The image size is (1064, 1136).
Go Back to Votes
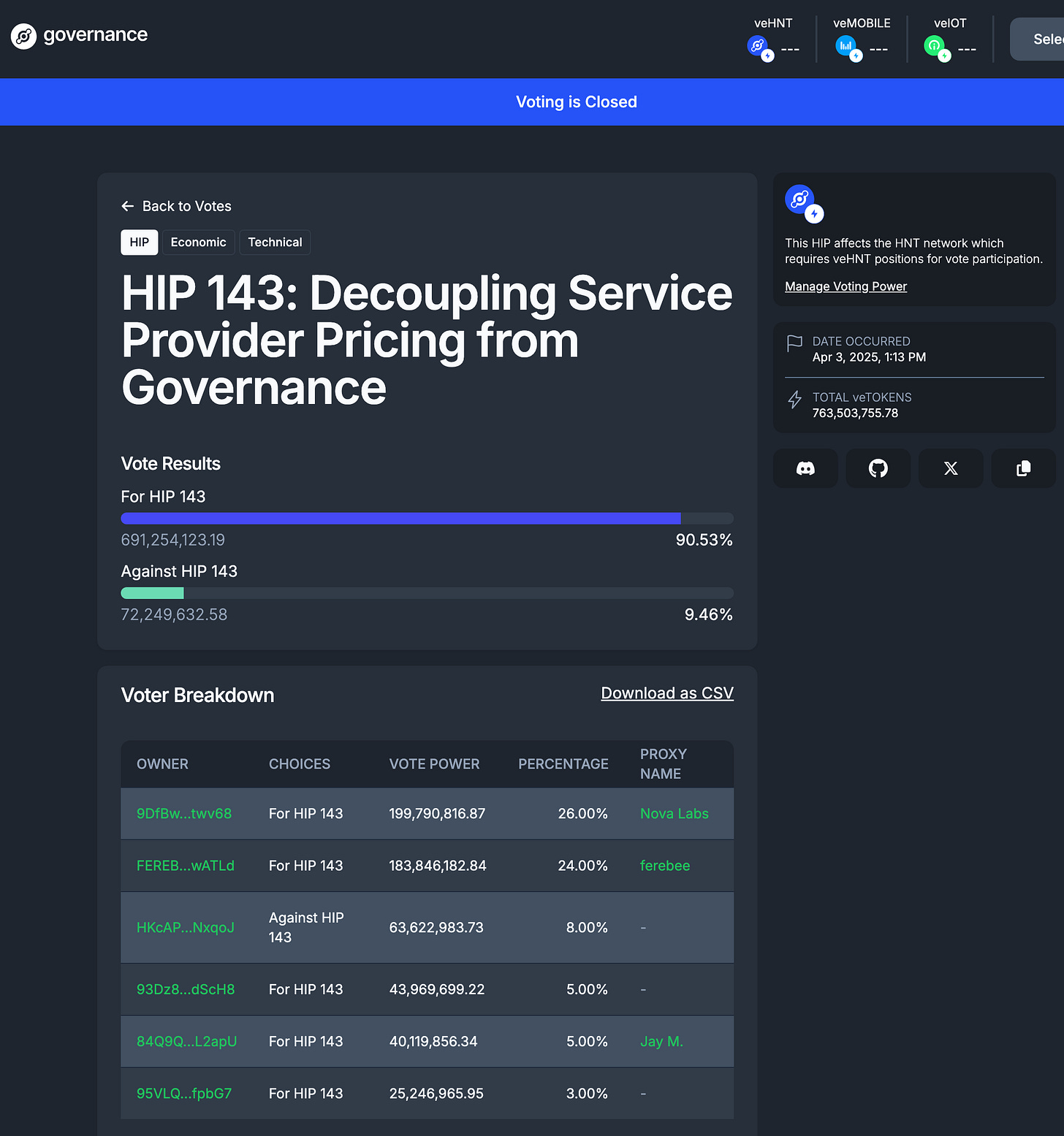click(x=176, y=206)
